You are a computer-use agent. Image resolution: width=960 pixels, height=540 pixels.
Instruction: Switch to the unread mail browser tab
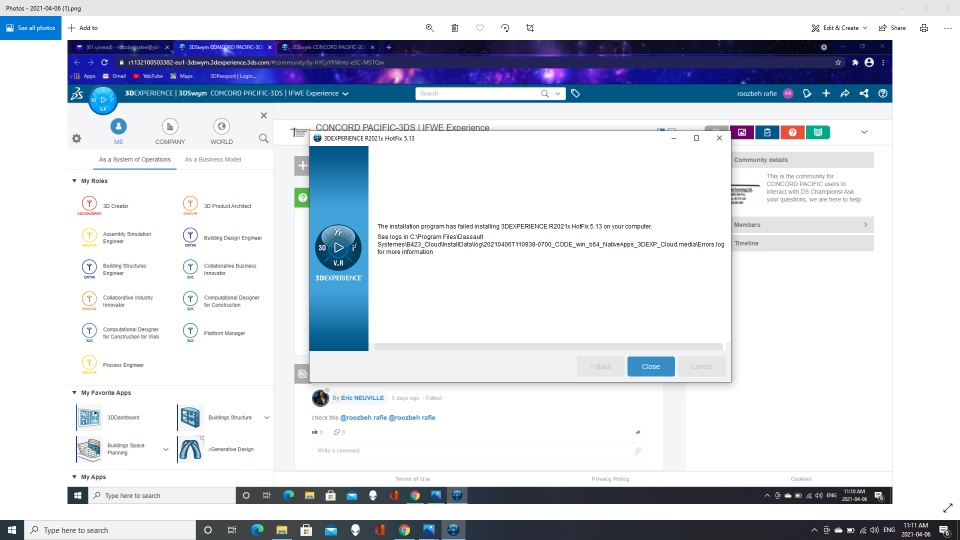(x=121, y=47)
